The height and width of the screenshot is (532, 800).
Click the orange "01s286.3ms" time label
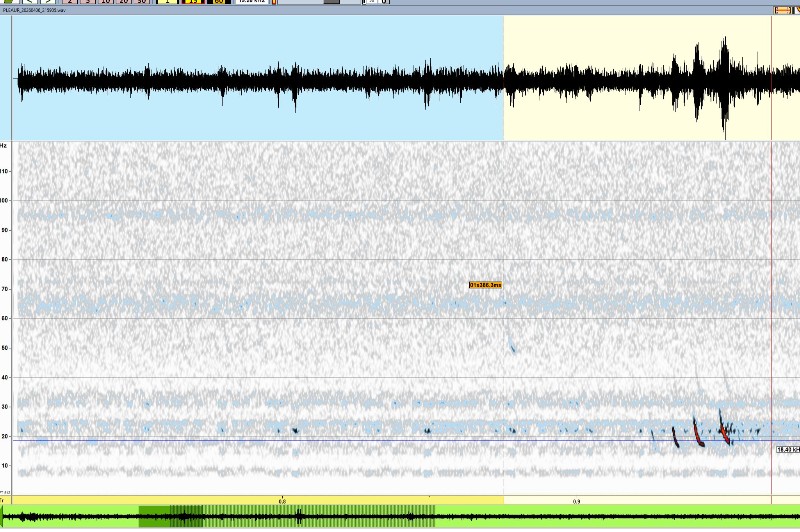(x=485, y=285)
